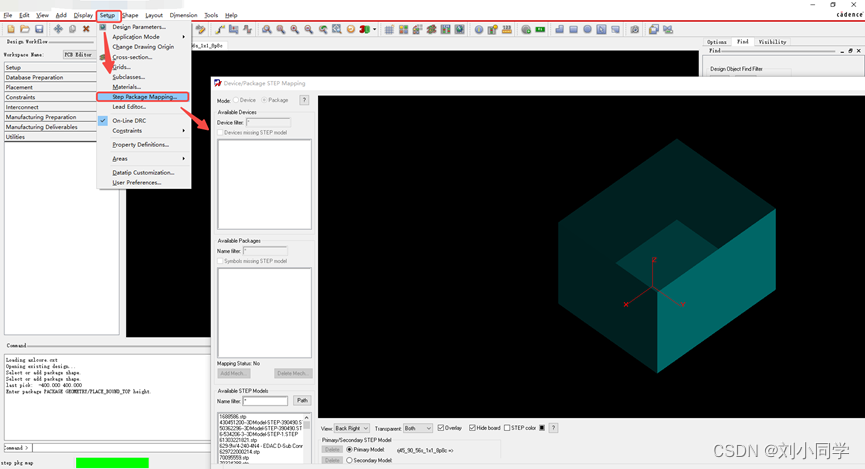
Task: Open the Transparent Both dropdown
Action: 418,428
